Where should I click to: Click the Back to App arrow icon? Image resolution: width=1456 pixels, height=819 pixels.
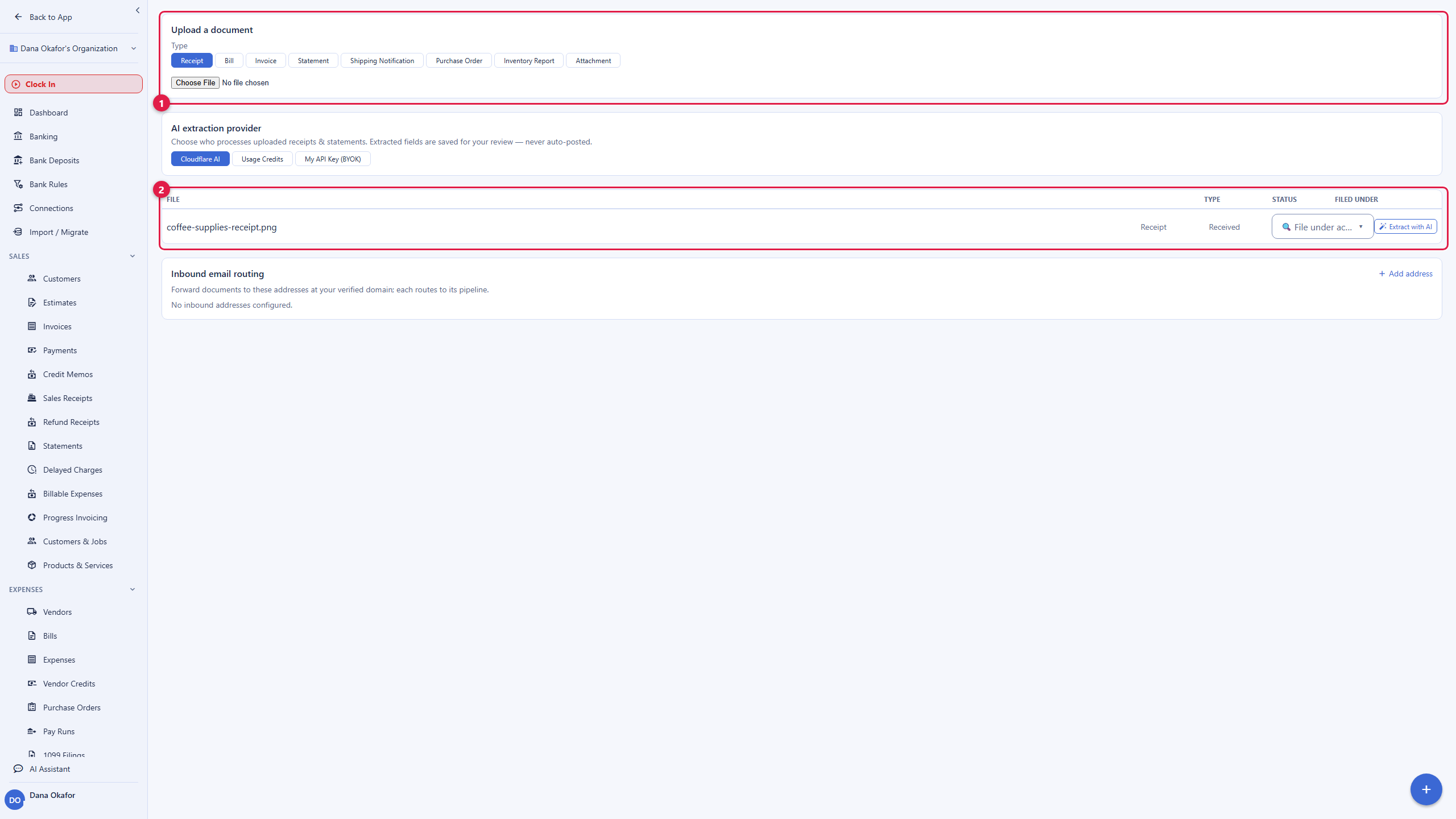(18, 17)
